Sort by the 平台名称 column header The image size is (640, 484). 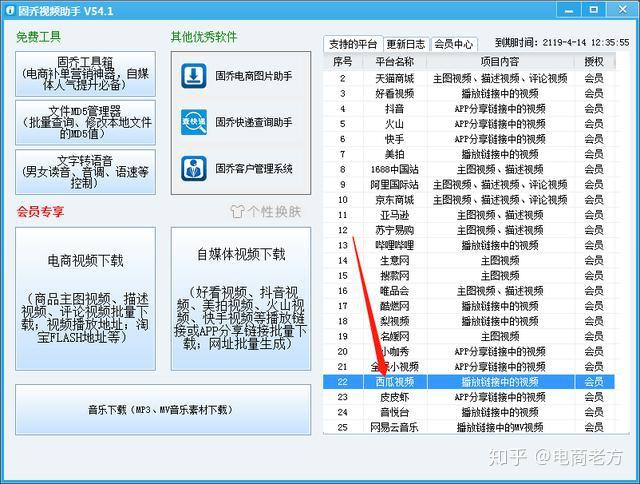394,62
